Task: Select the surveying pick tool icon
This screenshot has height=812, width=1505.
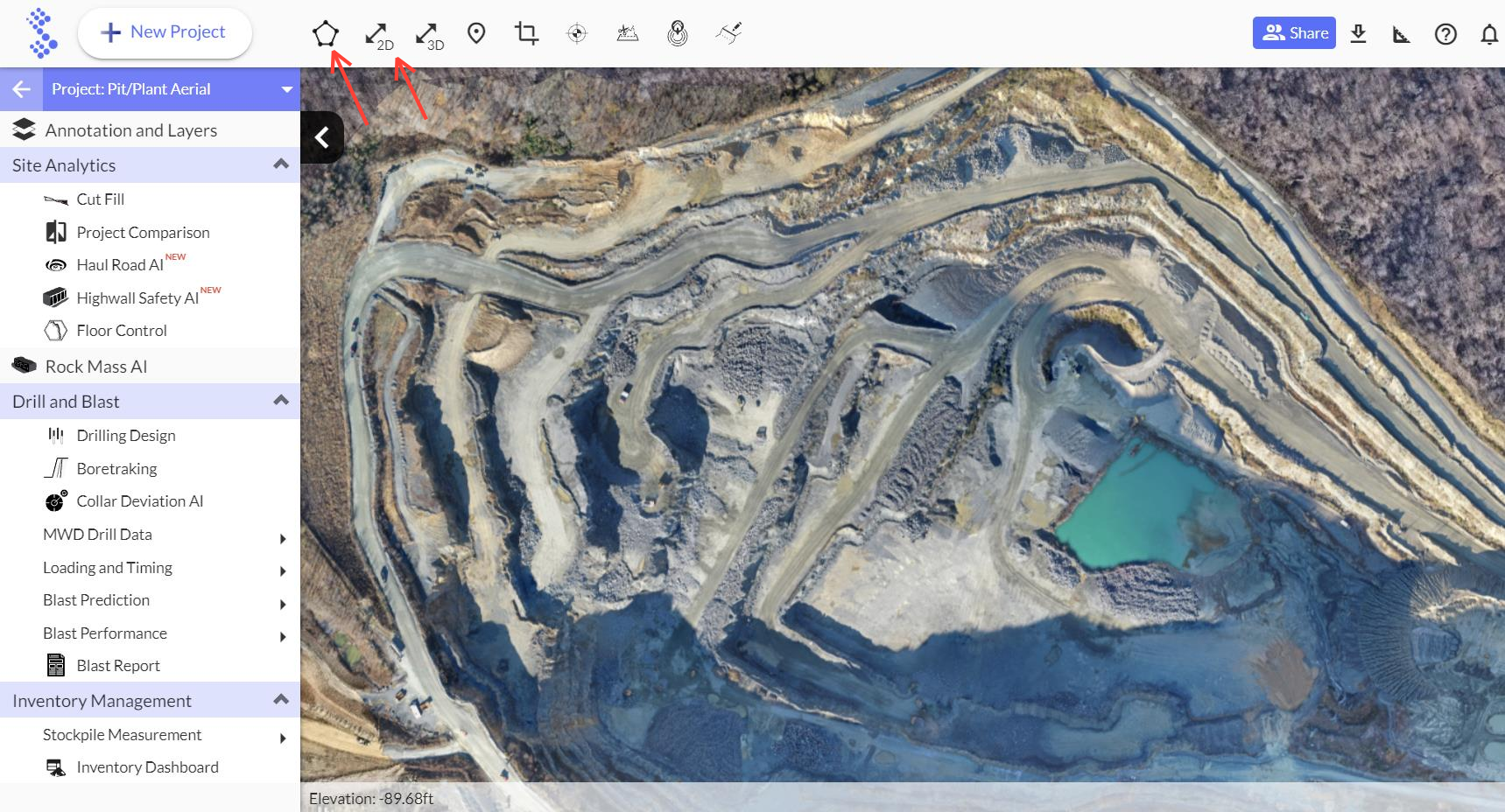Action: click(728, 33)
